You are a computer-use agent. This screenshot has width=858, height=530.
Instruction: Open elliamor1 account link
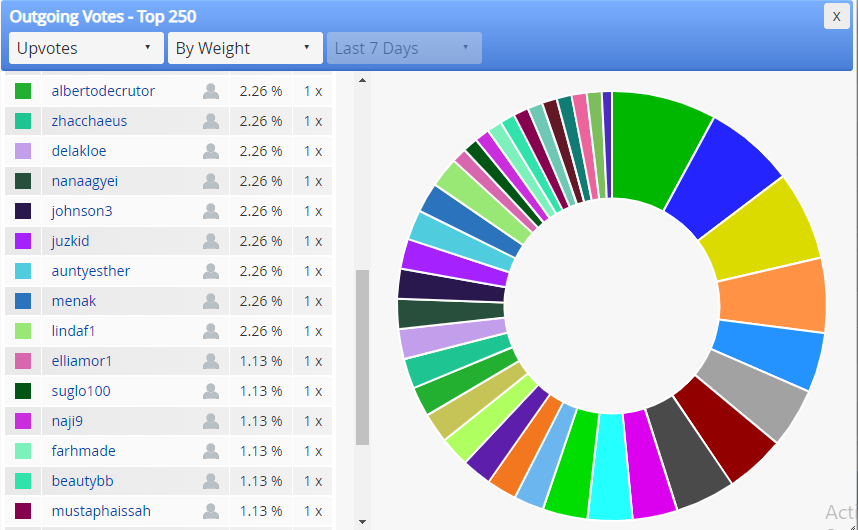tap(82, 361)
